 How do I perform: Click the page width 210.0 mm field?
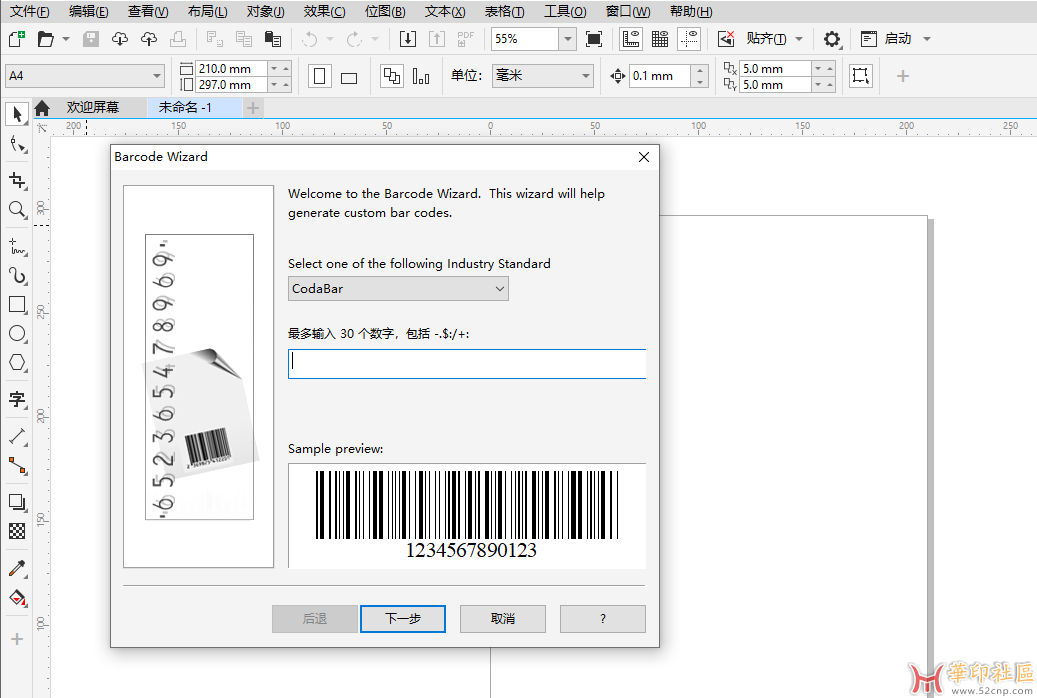231,68
